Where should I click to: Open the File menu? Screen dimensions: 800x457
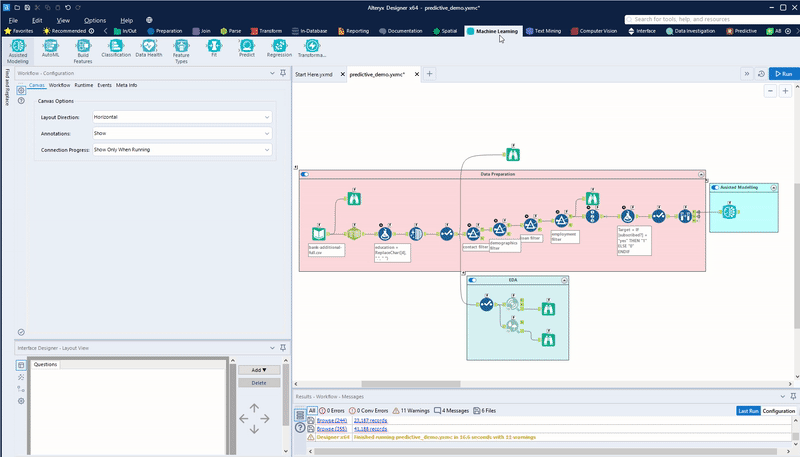[13, 20]
